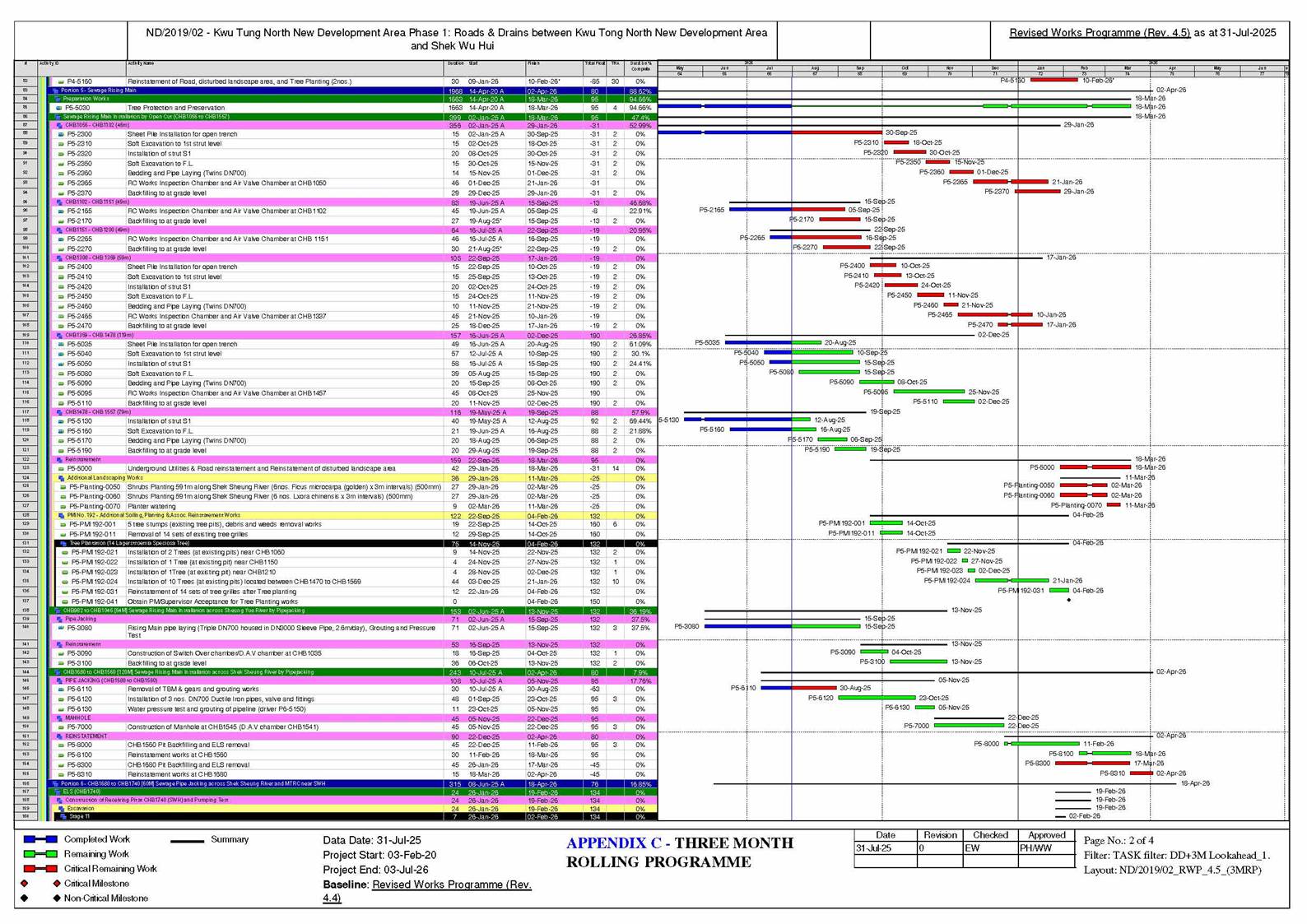Screen dimensions: 1307x924
Task: Click the task icon next to P5-2300
Action: coord(61,134)
